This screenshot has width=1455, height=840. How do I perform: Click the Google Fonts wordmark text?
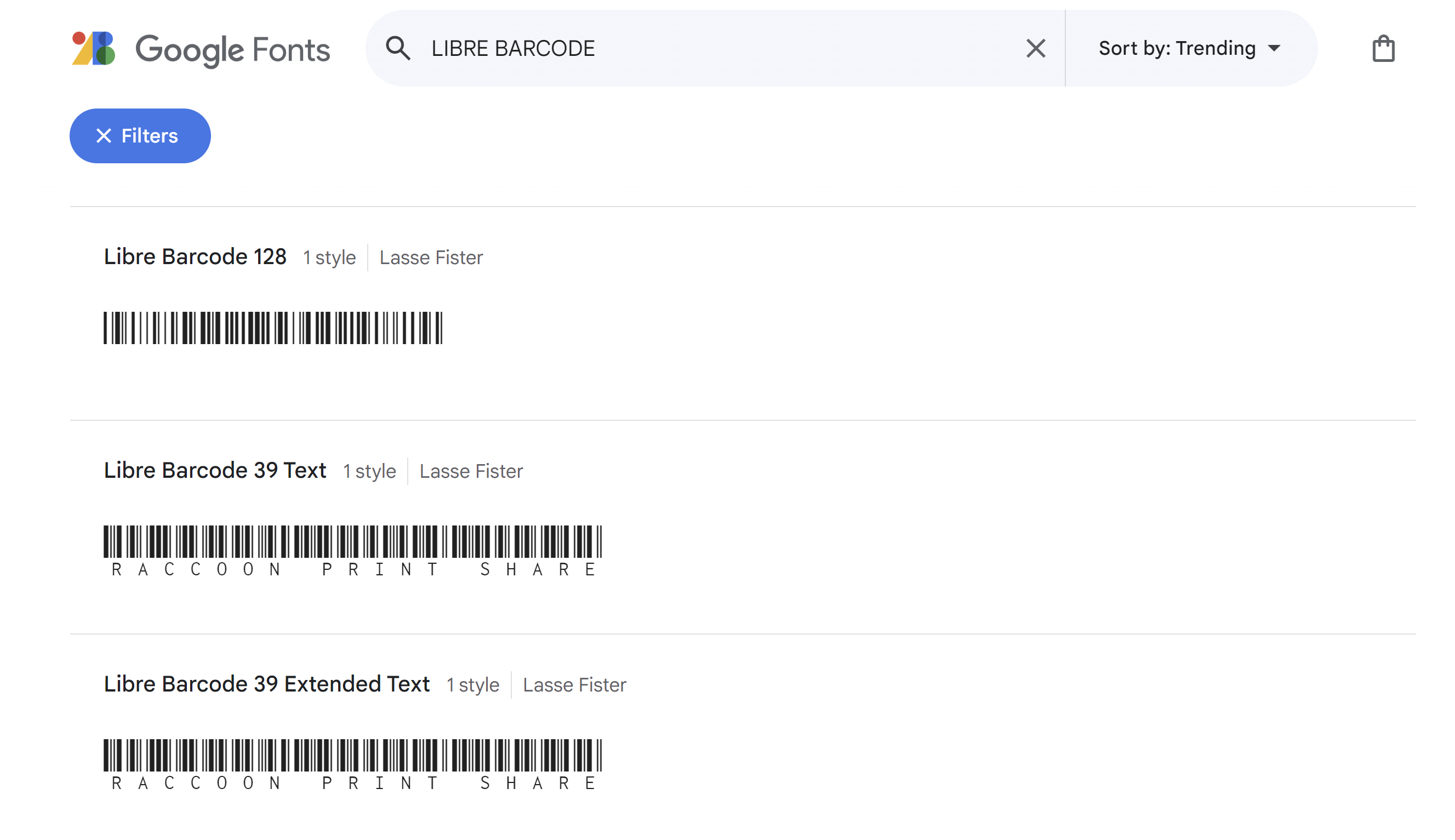point(232,50)
